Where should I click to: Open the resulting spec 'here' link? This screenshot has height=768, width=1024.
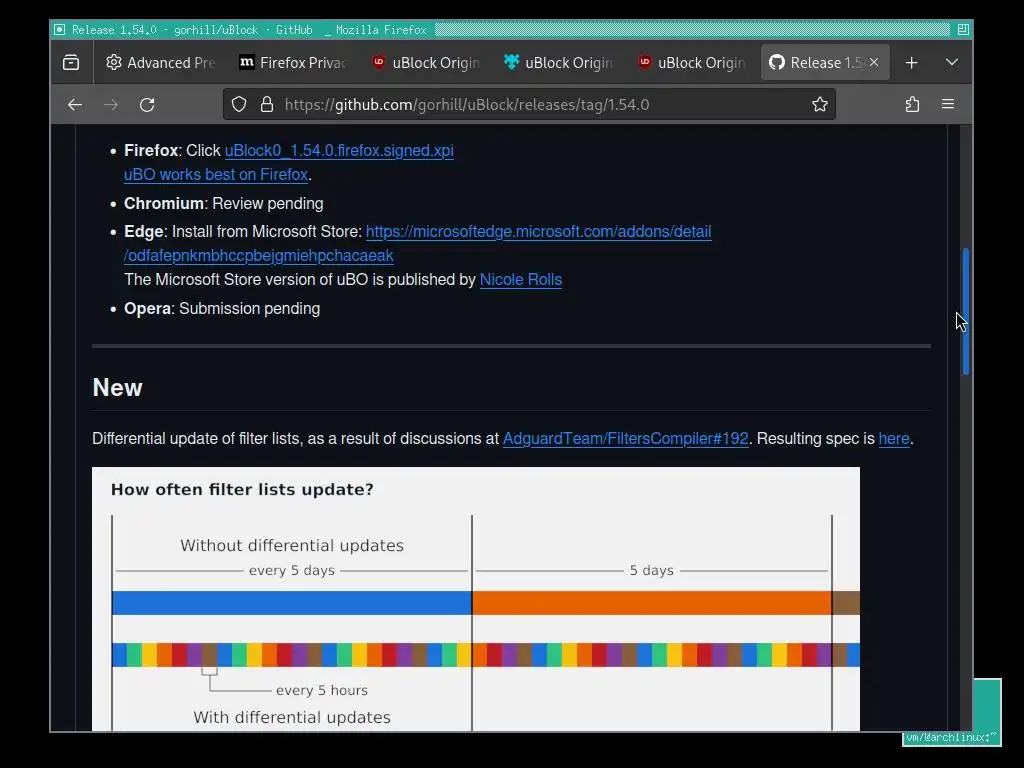click(893, 438)
